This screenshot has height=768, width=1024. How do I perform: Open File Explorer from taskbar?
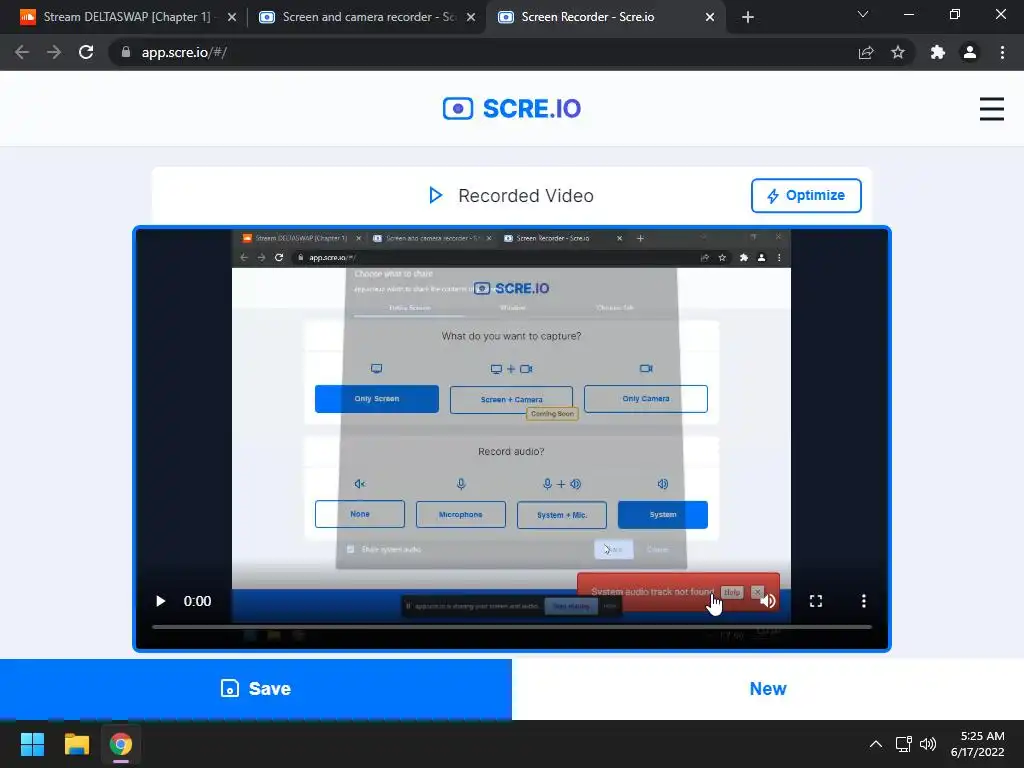point(76,744)
